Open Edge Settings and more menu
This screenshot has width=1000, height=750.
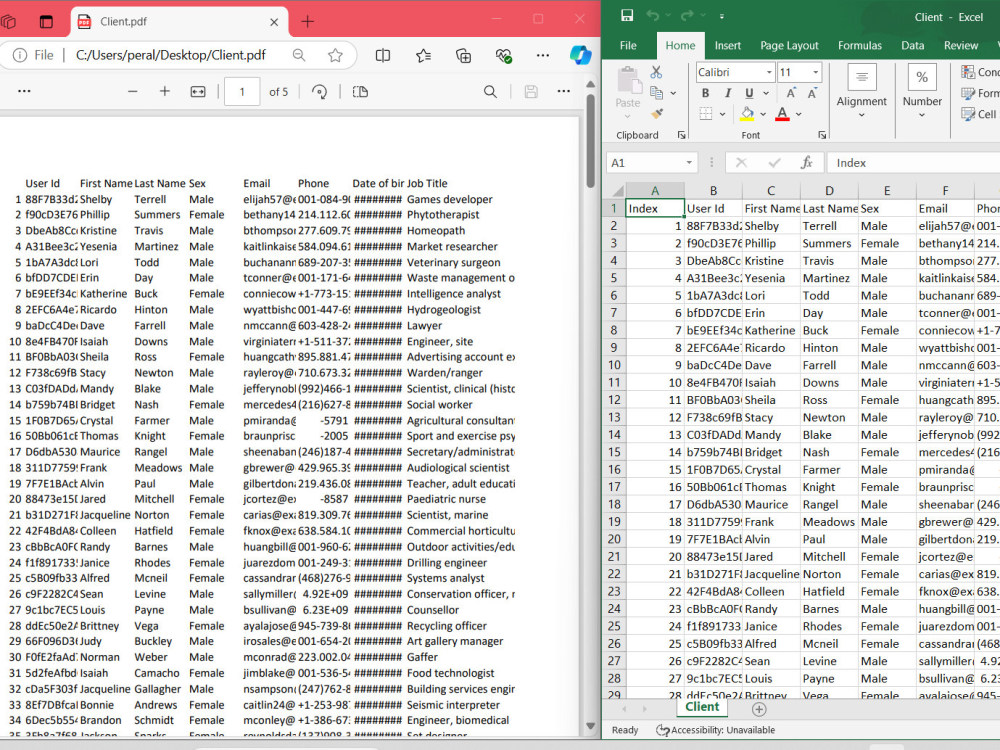(543, 55)
